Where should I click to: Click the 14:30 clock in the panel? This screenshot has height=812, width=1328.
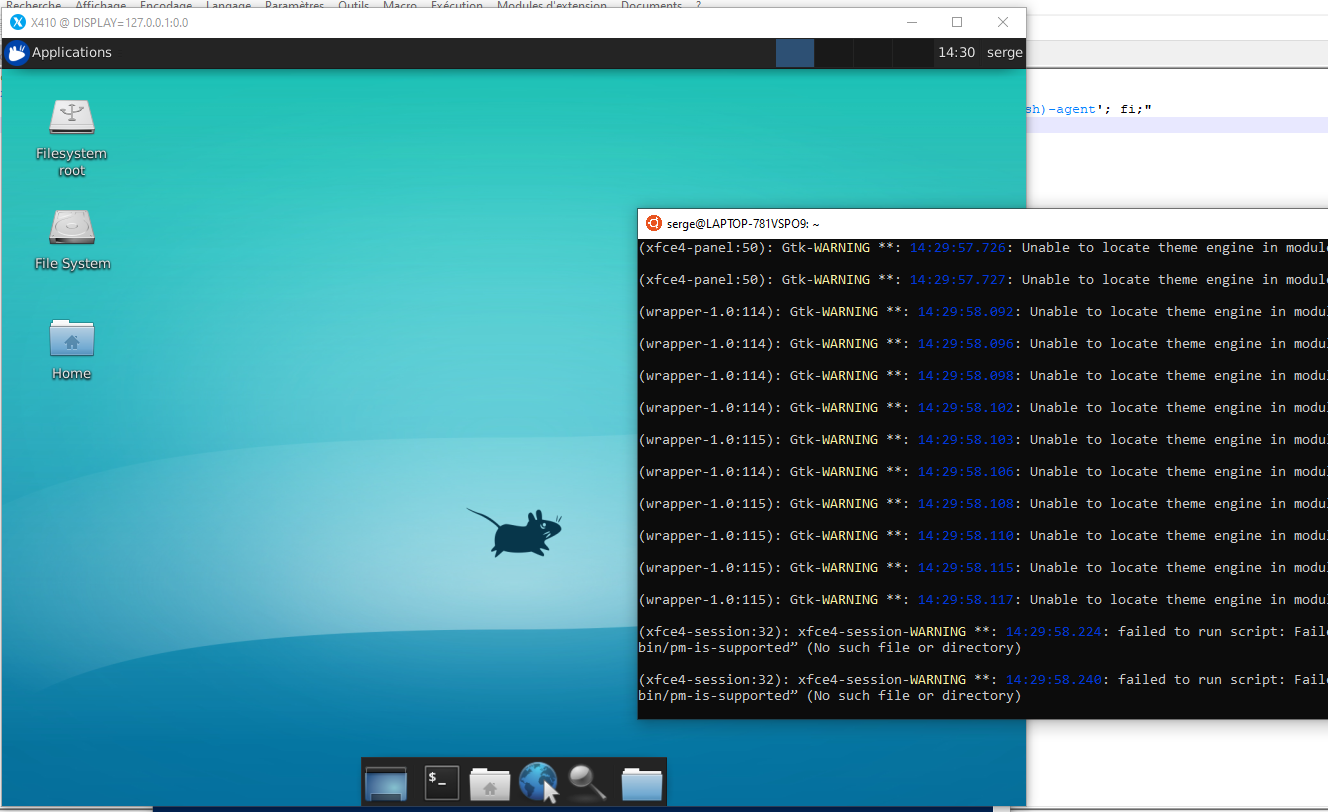pos(956,53)
